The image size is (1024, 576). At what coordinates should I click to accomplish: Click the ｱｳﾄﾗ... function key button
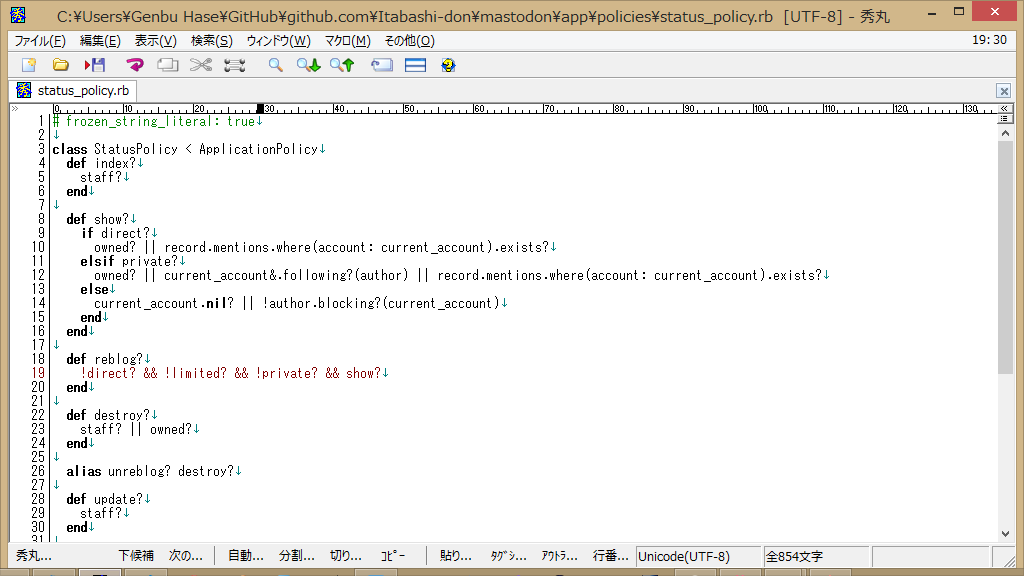tap(559, 556)
